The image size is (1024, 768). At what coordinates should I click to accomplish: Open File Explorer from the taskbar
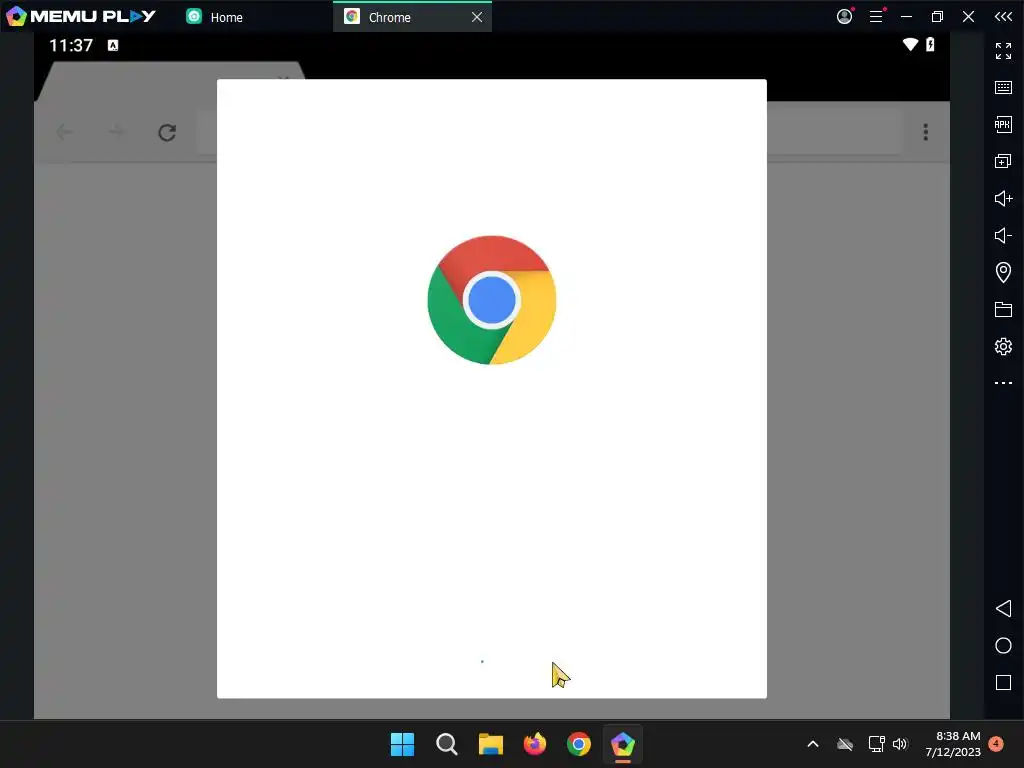490,744
